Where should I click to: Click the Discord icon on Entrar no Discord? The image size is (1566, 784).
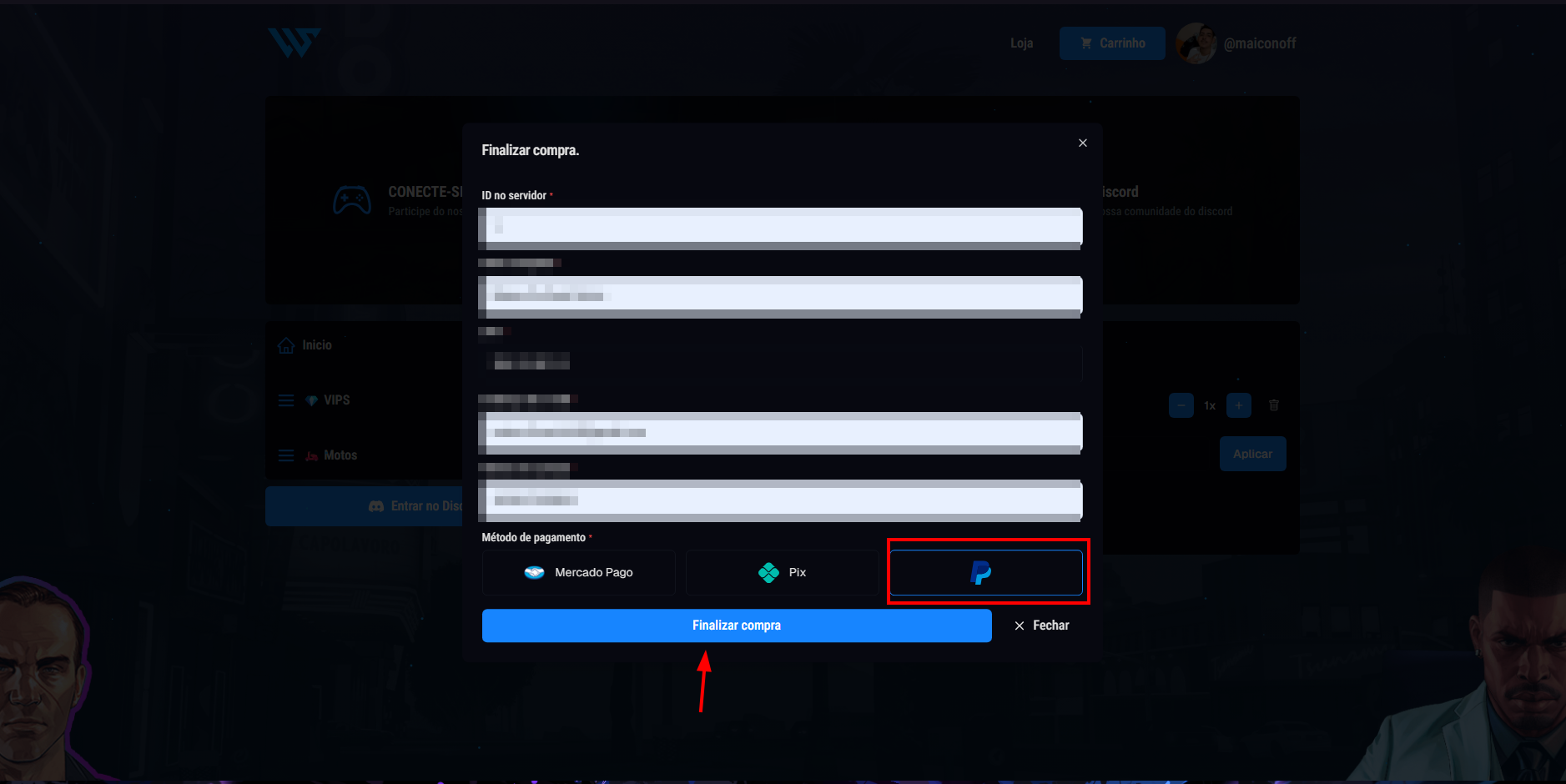pos(375,505)
